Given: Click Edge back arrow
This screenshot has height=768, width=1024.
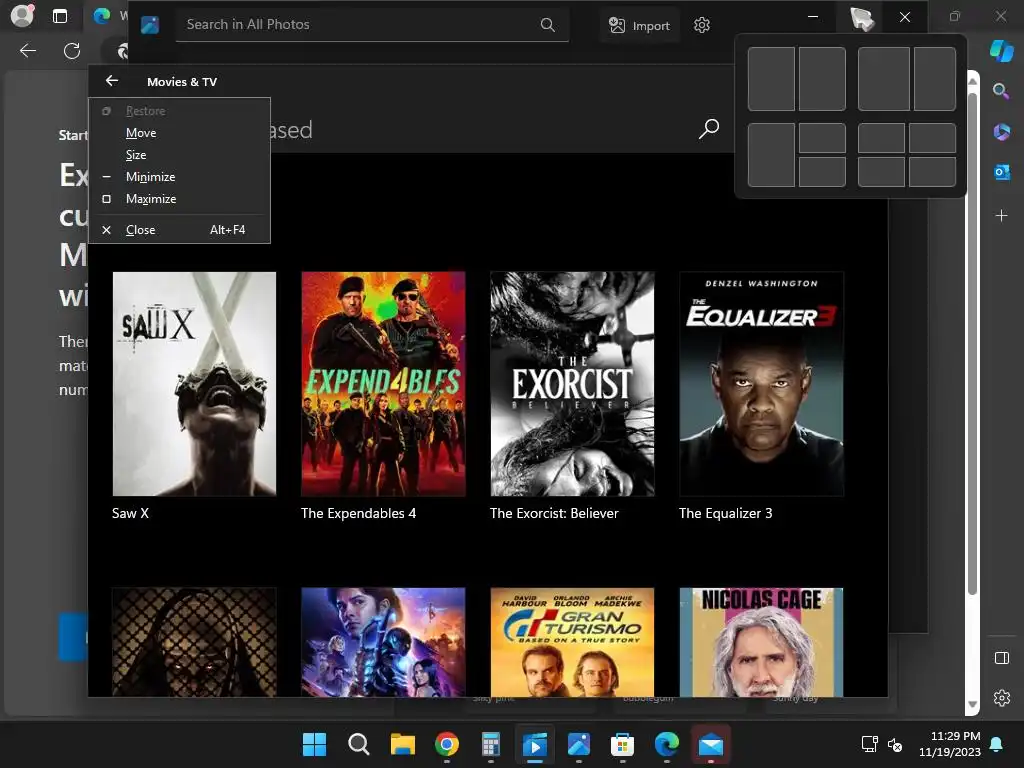Looking at the screenshot, I should pyautogui.click(x=28, y=50).
